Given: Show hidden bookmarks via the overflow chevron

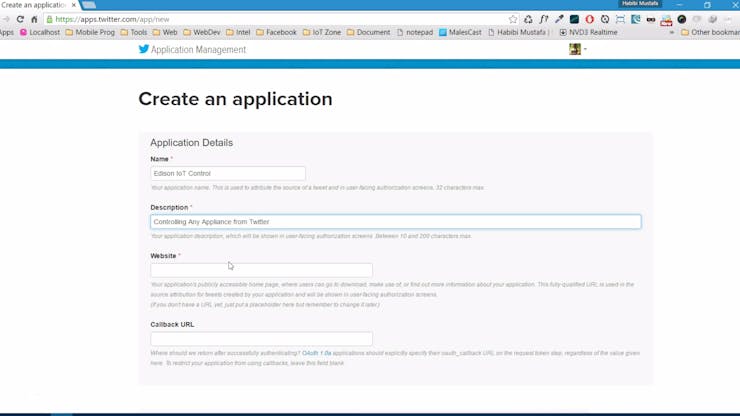Looking at the screenshot, I should click(x=672, y=33).
